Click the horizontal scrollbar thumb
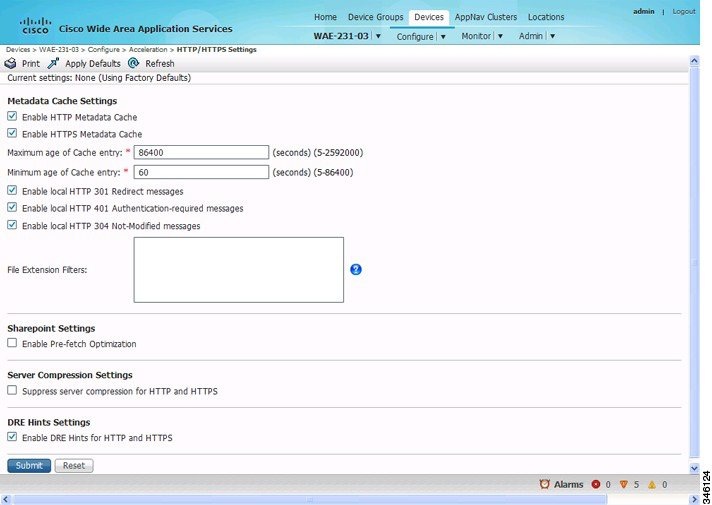 point(310,500)
